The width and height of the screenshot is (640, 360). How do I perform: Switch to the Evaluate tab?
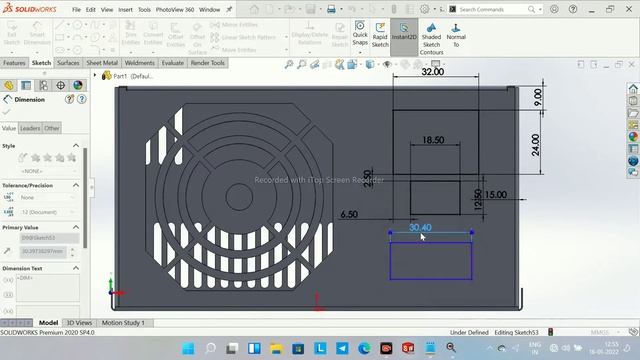pyautogui.click(x=173, y=63)
